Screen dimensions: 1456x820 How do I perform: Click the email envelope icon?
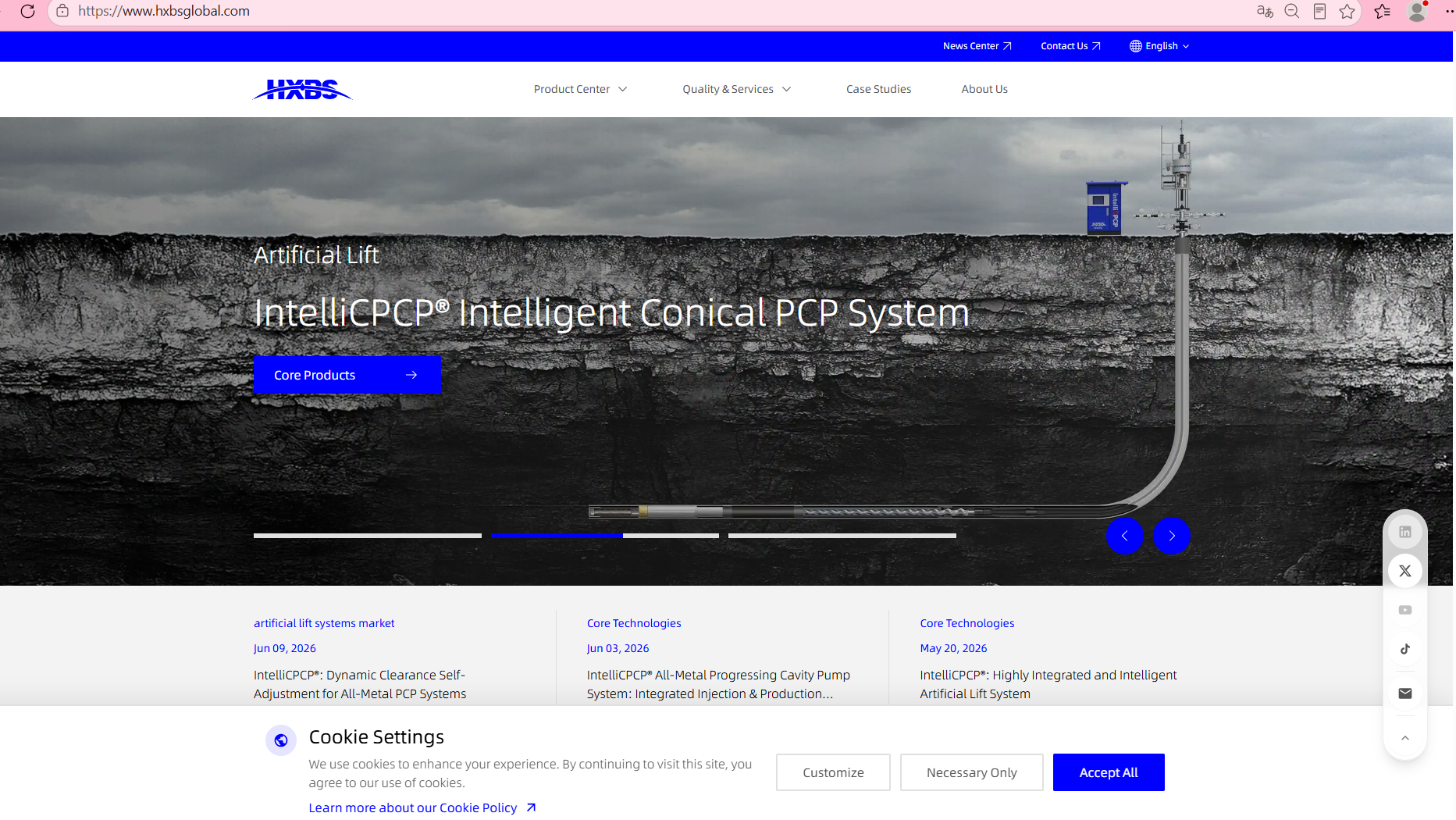1405,693
